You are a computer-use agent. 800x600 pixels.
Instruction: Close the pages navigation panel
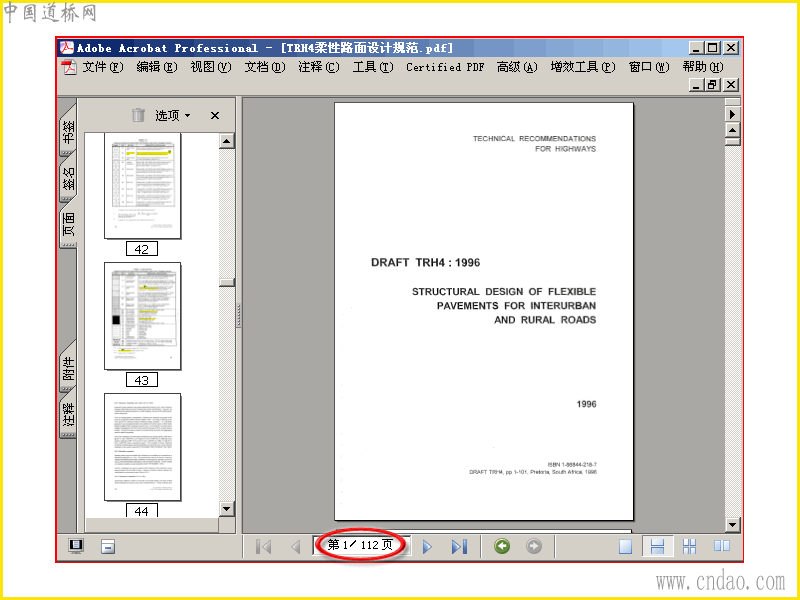click(x=215, y=116)
